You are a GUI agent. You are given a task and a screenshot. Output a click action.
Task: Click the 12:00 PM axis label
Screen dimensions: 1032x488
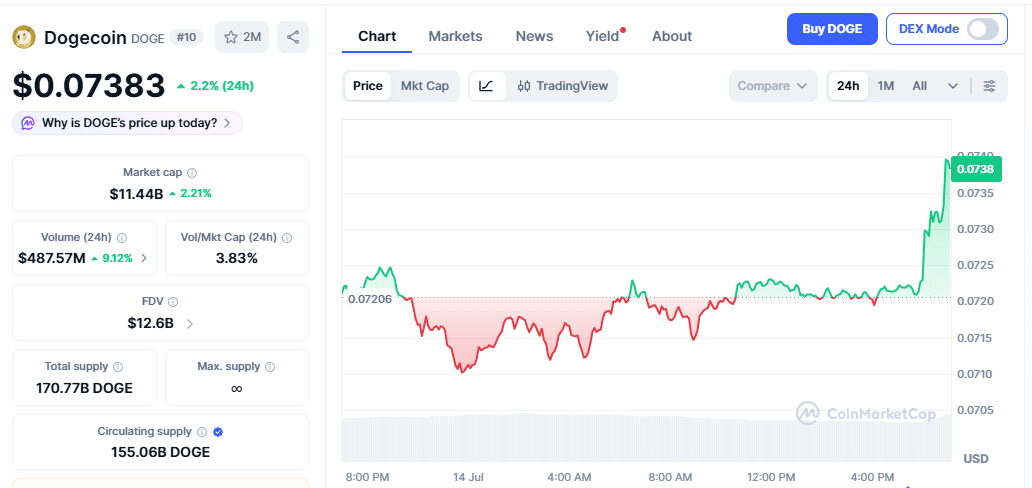coord(773,476)
